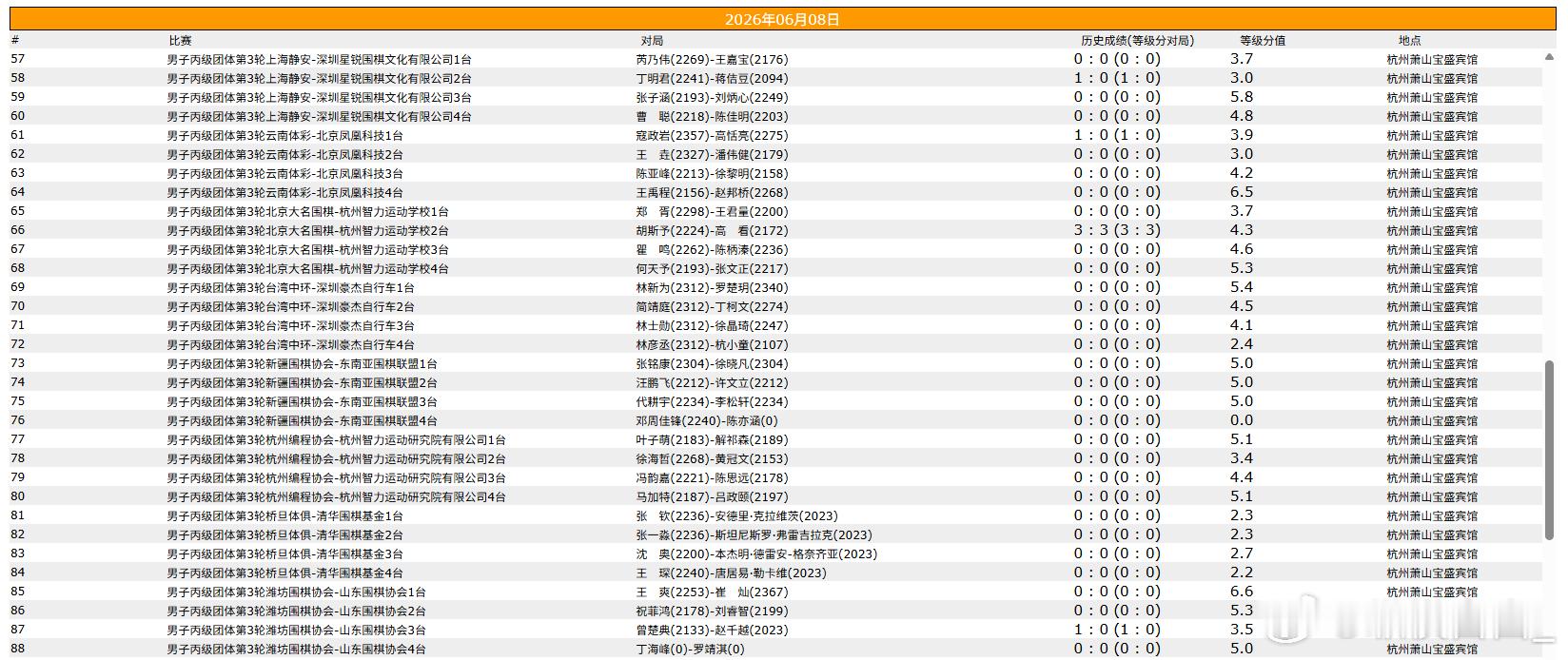Select the 云南体彩-北京凤凰科技1台 match
1568x660 pixels.
[x=284, y=135]
